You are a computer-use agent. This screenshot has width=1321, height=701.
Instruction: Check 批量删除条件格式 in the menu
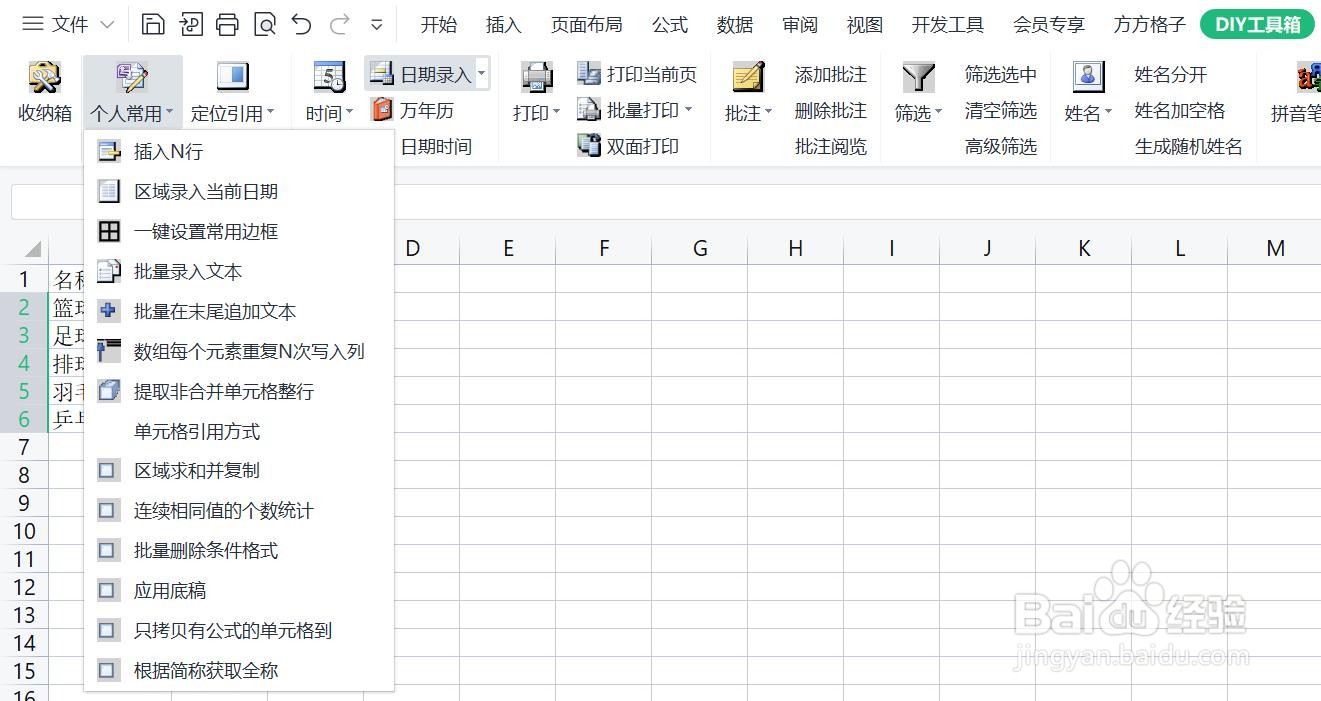click(107, 550)
